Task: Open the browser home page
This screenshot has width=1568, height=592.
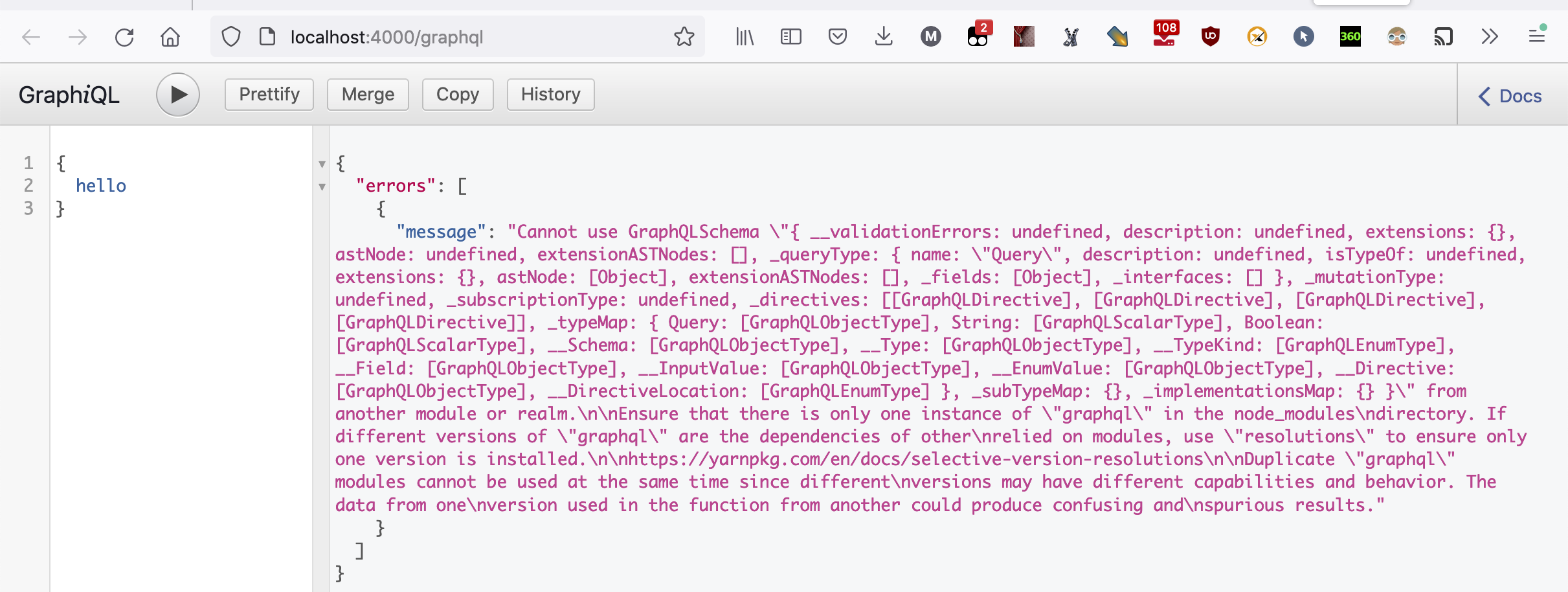Action: (170, 37)
